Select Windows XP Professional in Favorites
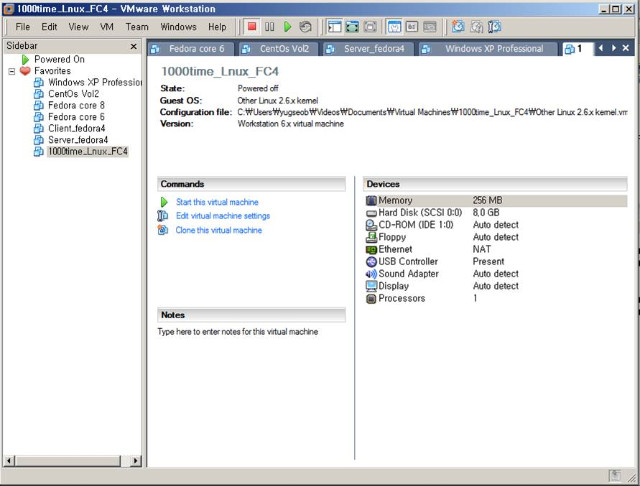640x486 pixels. 95,82
